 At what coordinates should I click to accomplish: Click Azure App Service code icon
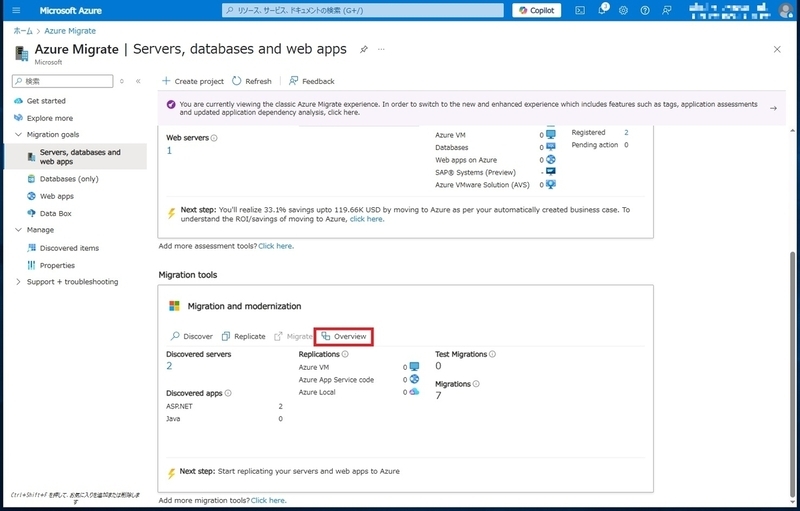[x=414, y=379]
